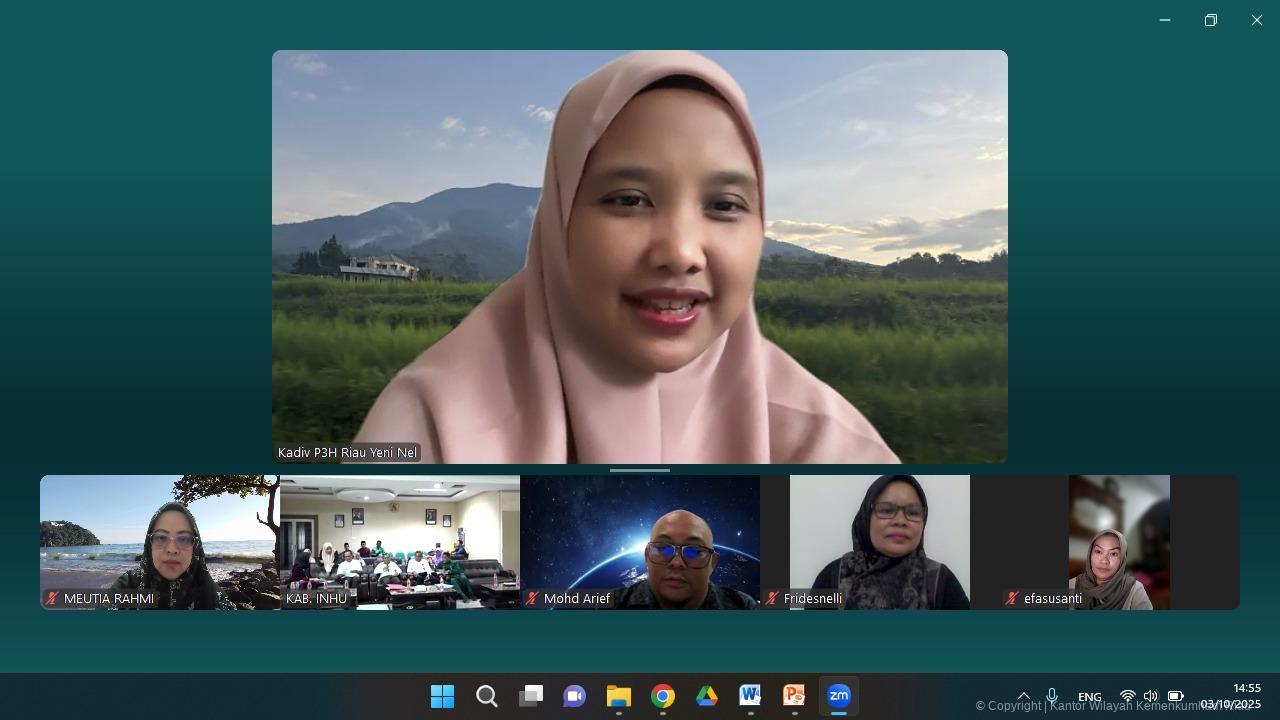
Task: Open PowerPoint from the taskbar
Action: pyautogui.click(x=794, y=696)
